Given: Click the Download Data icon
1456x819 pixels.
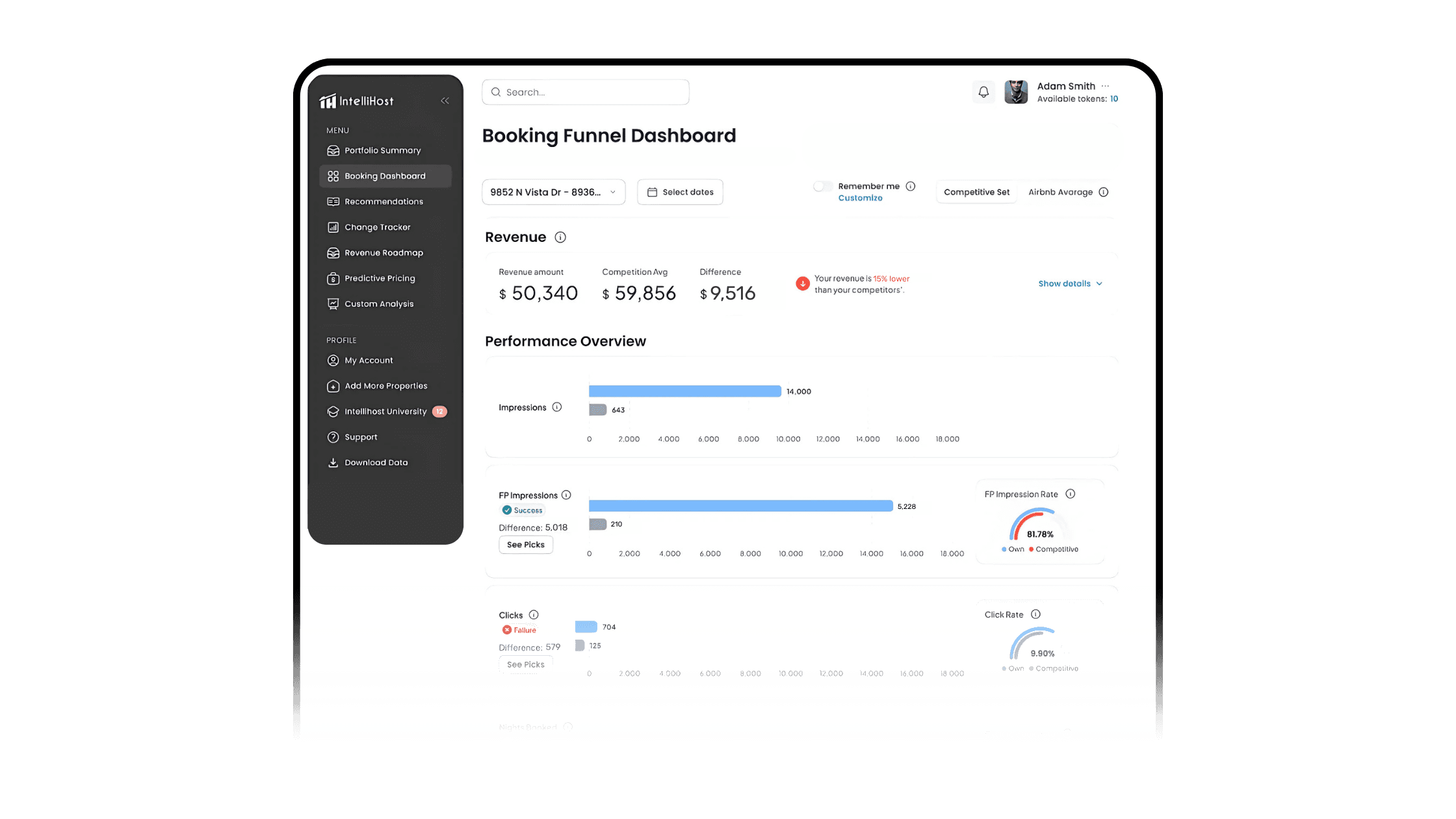Looking at the screenshot, I should click(x=333, y=463).
